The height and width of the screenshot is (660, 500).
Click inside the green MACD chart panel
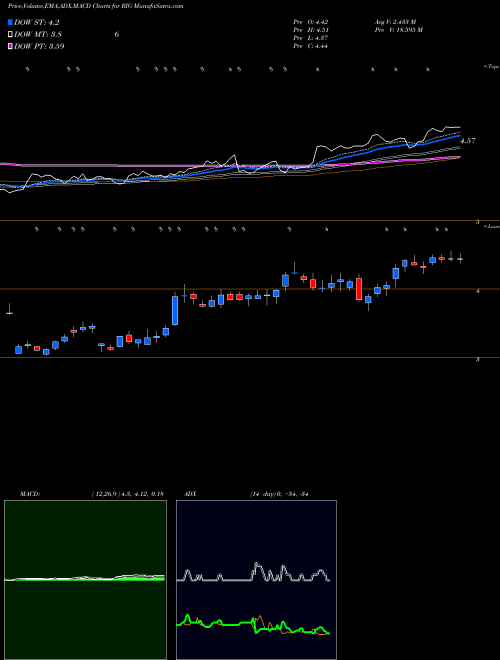point(85,580)
